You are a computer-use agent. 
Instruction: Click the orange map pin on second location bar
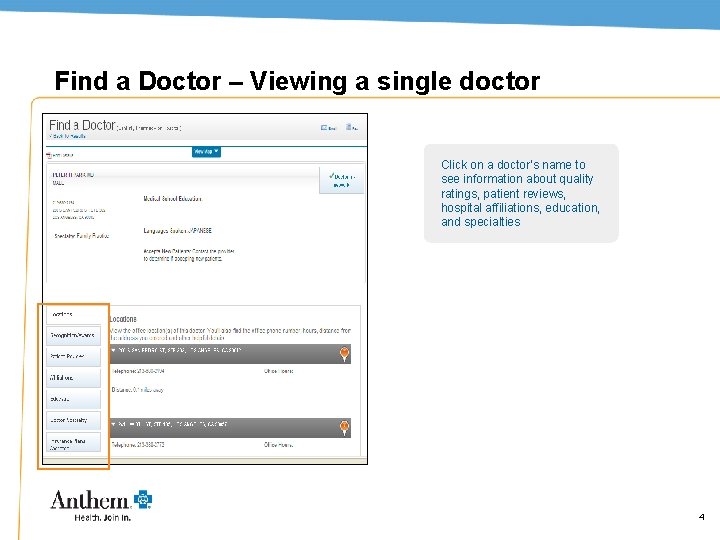click(344, 428)
